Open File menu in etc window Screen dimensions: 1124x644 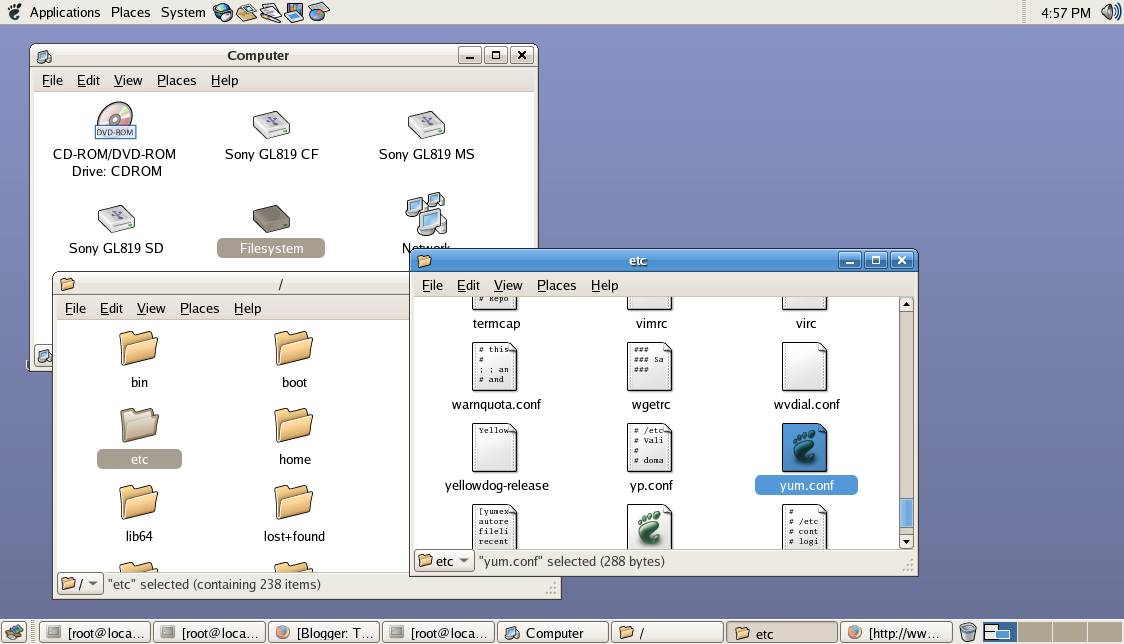pos(432,285)
